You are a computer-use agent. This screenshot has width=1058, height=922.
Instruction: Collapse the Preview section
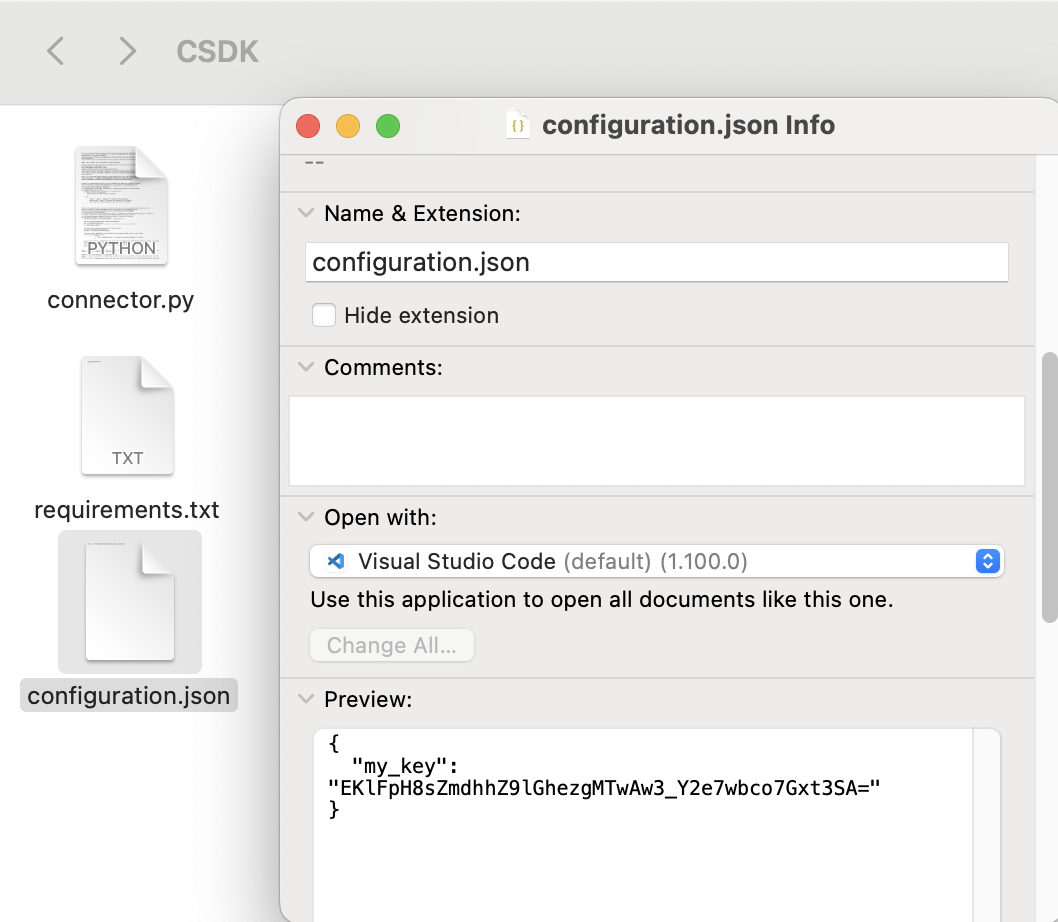click(306, 699)
